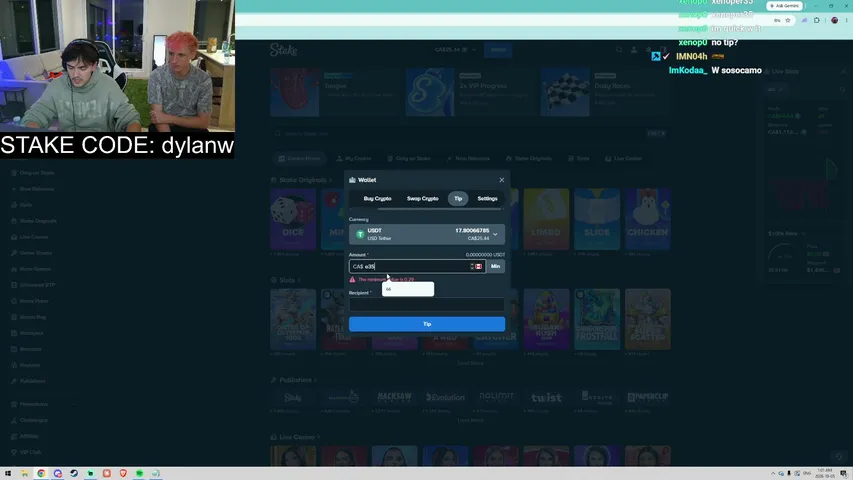Select the My Casino tab
The image size is (853, 480).
coord(354,158)
